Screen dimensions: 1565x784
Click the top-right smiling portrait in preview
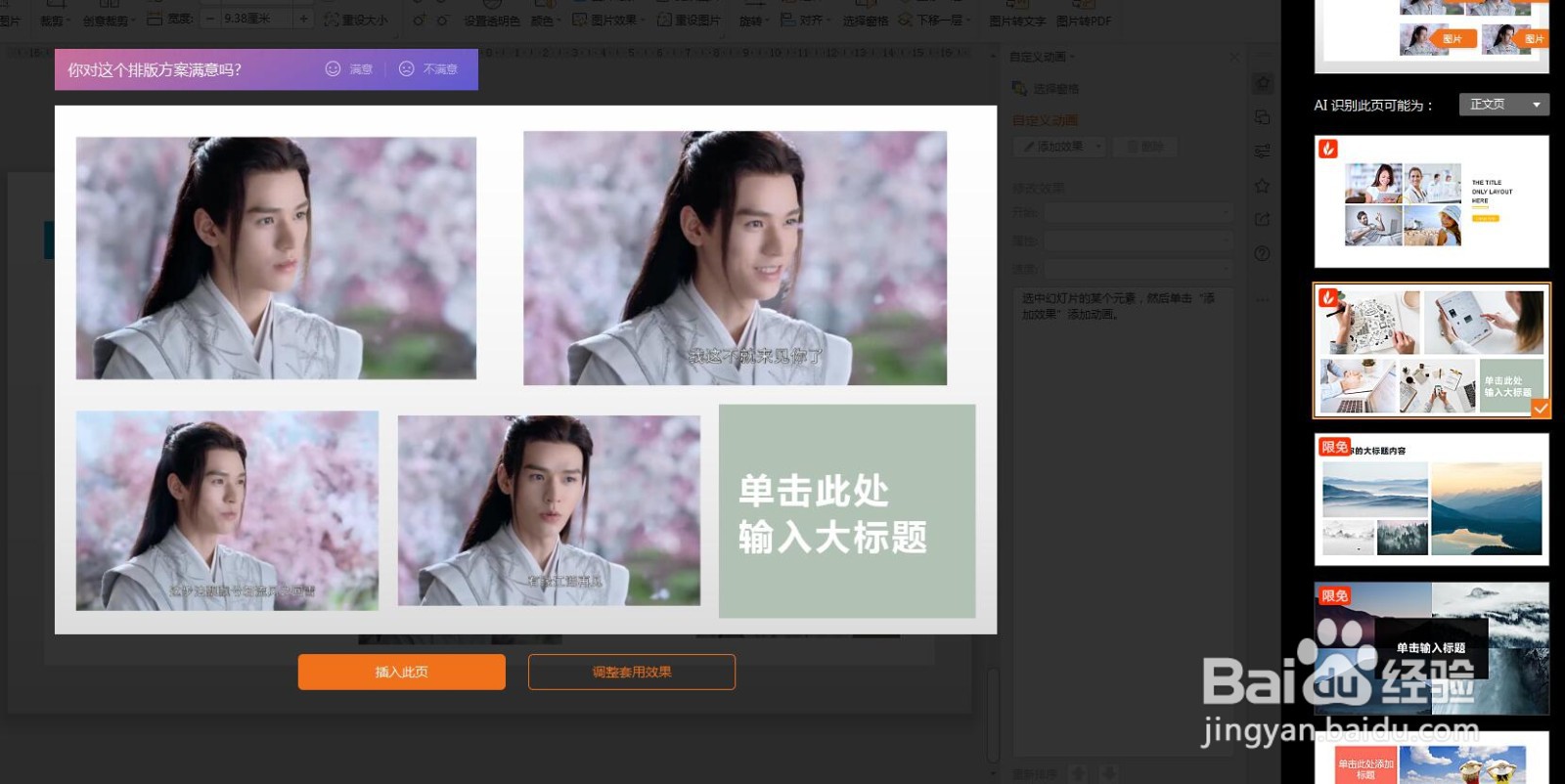coord(735,258)
